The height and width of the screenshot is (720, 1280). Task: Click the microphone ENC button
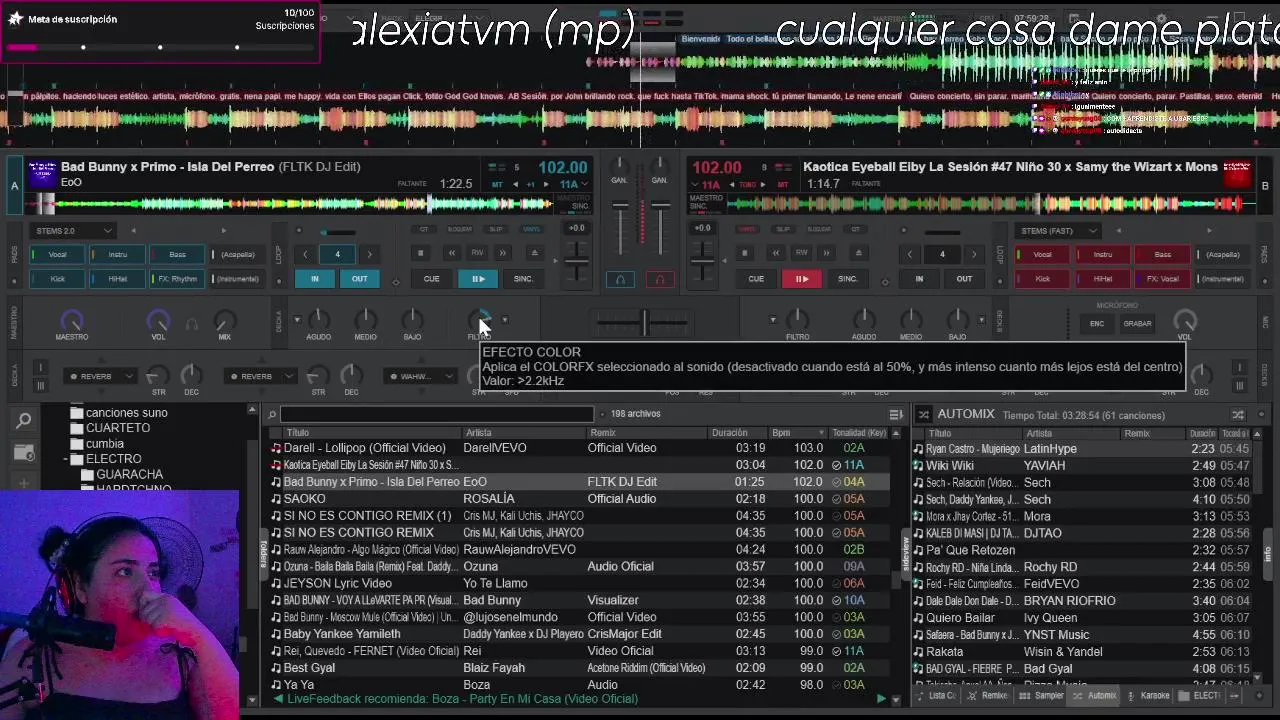[x=1097, y=324]
